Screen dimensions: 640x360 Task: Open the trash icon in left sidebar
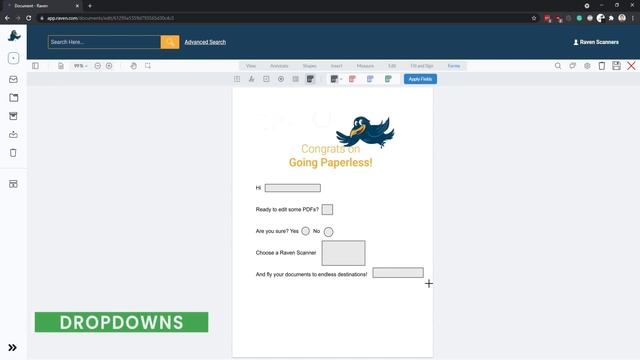tap(13, 153)
